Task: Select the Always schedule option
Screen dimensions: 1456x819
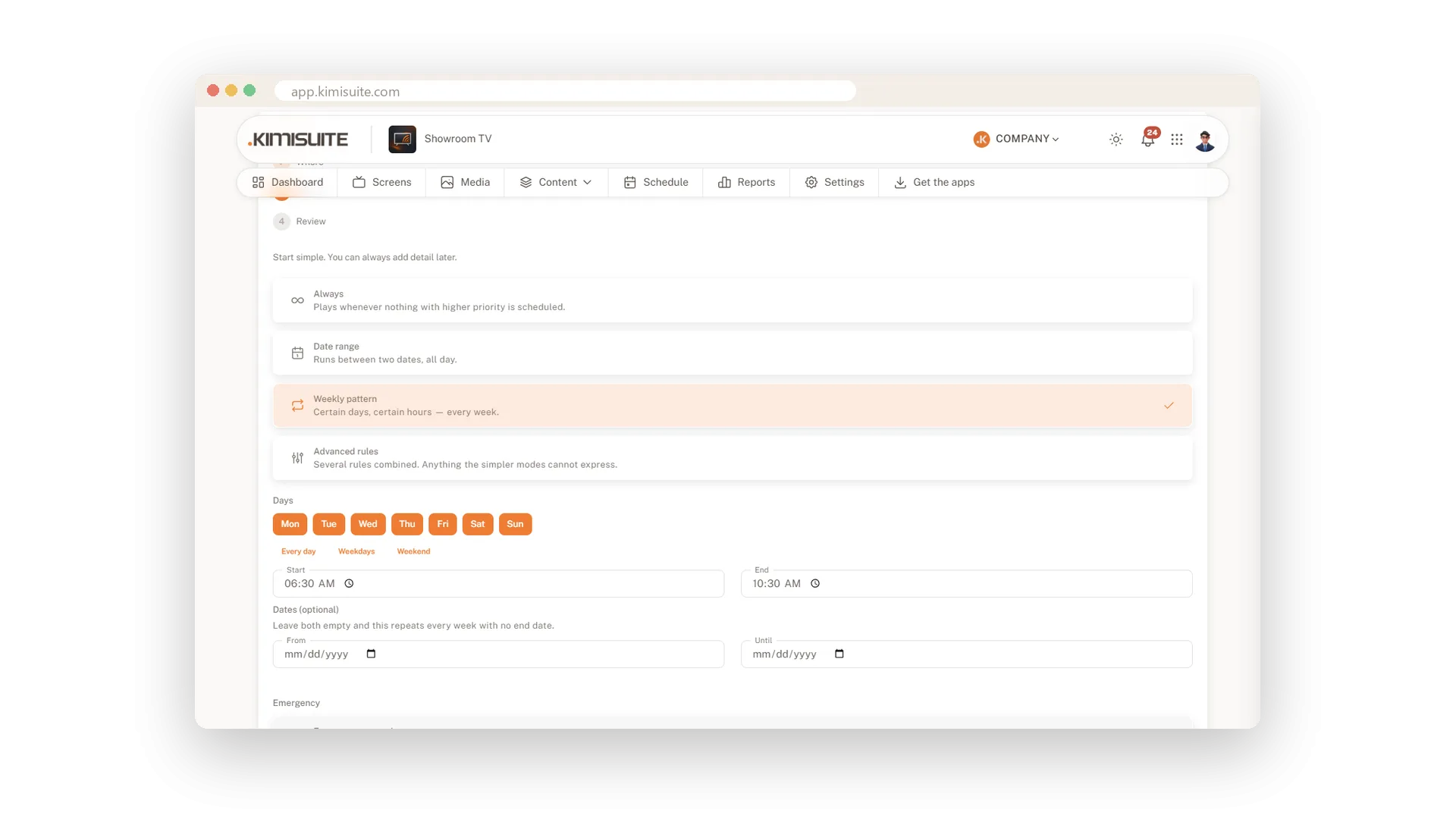Action: point(733,300)
